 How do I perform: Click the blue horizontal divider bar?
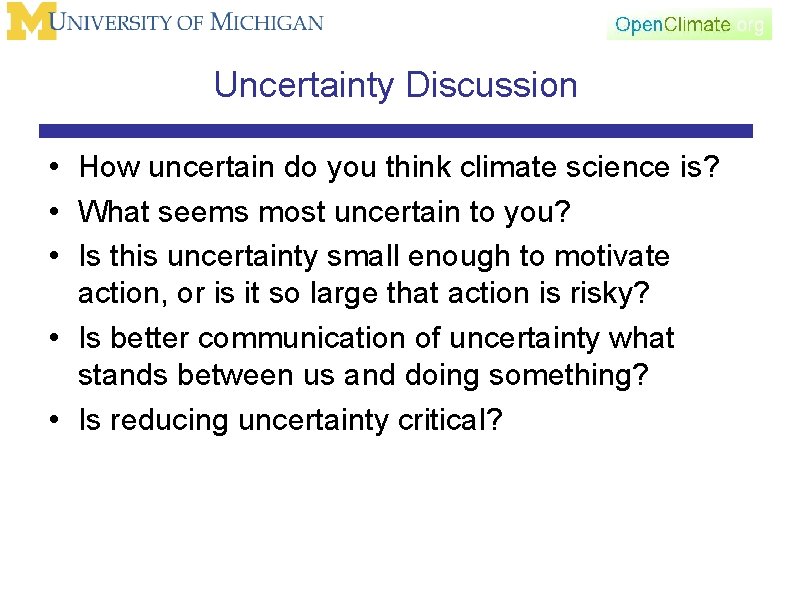point(395,131)
